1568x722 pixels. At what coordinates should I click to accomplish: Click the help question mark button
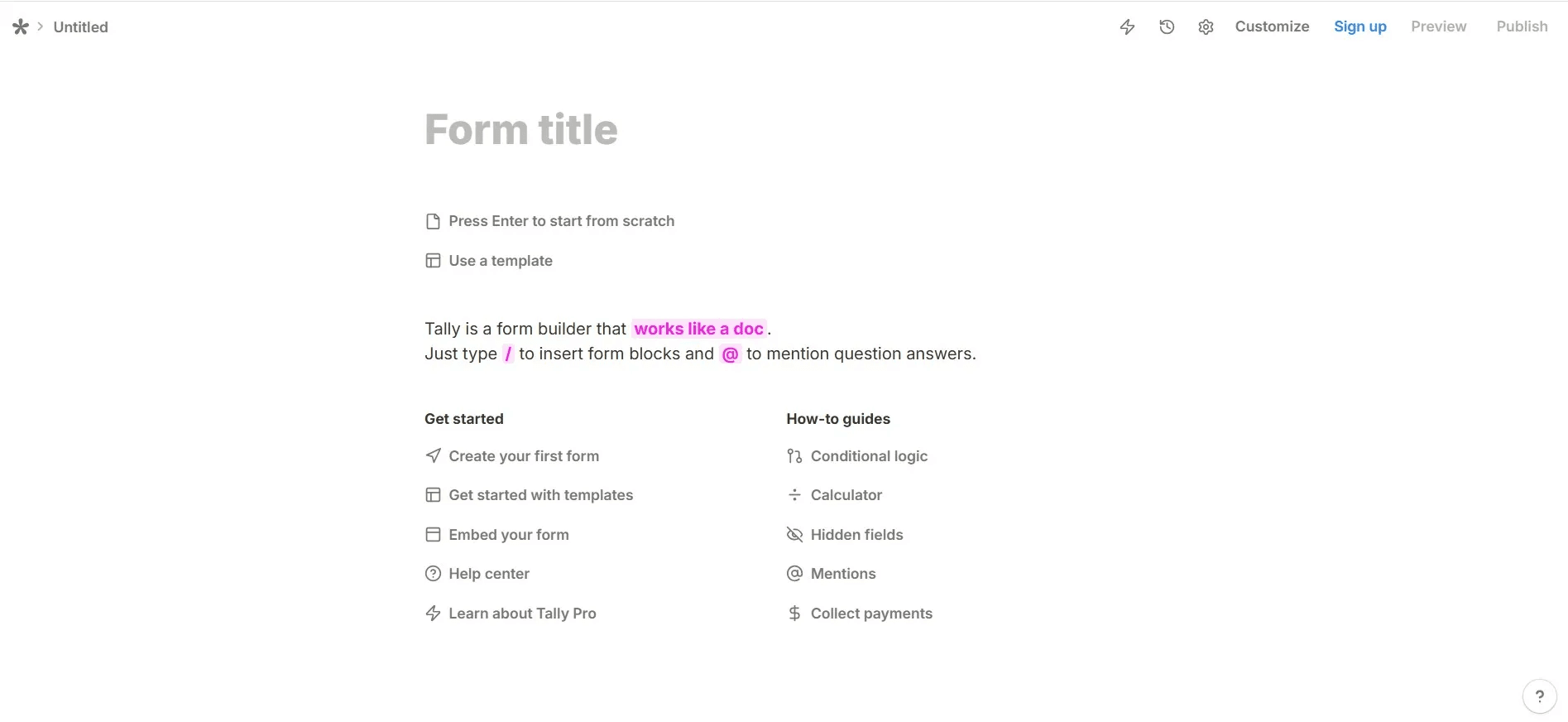tap(1539, 696)
